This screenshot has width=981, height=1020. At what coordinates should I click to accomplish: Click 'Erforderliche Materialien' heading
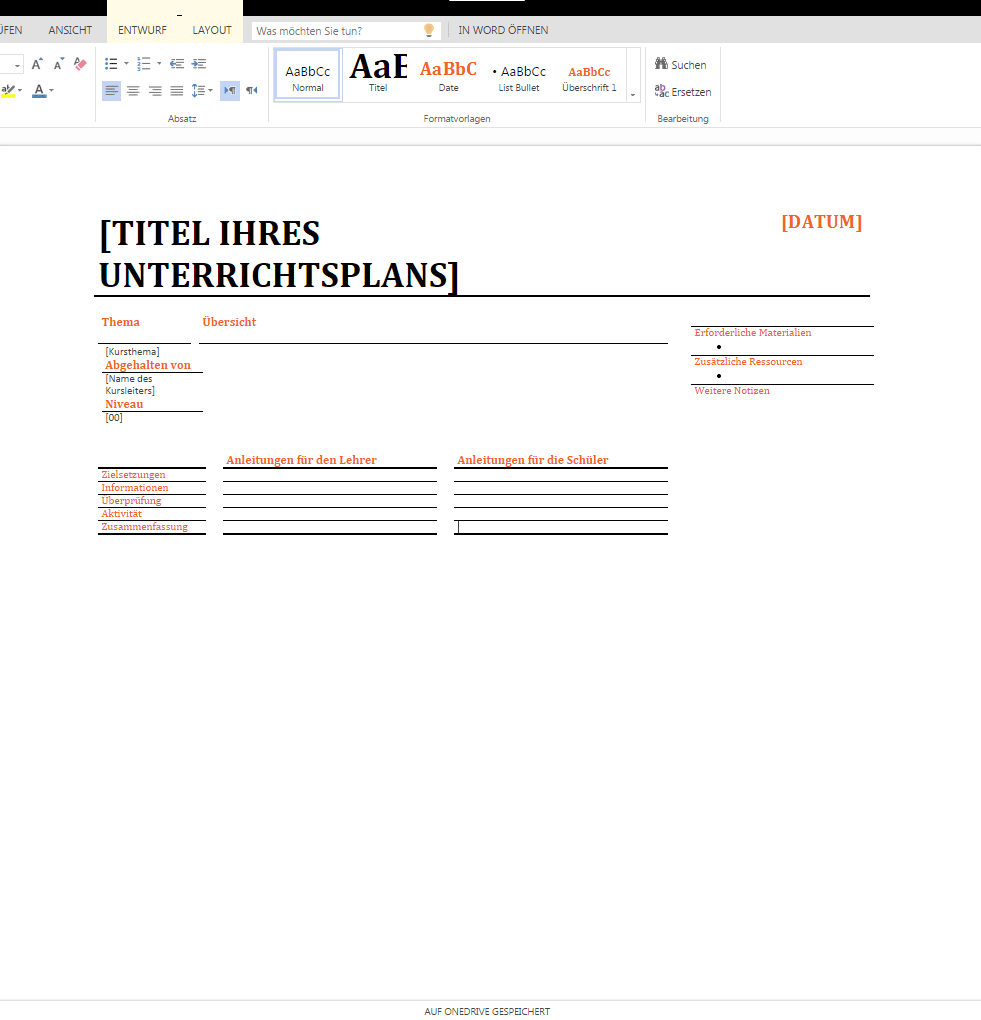753,332
